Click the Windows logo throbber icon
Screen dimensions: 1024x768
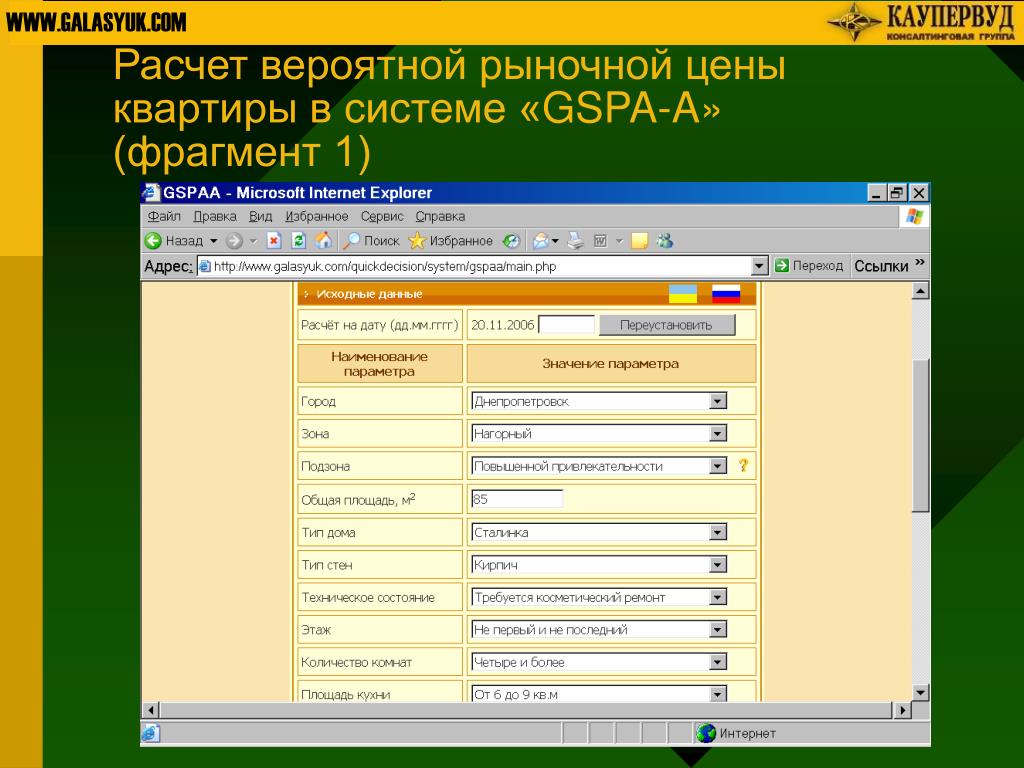coord(914,216)
